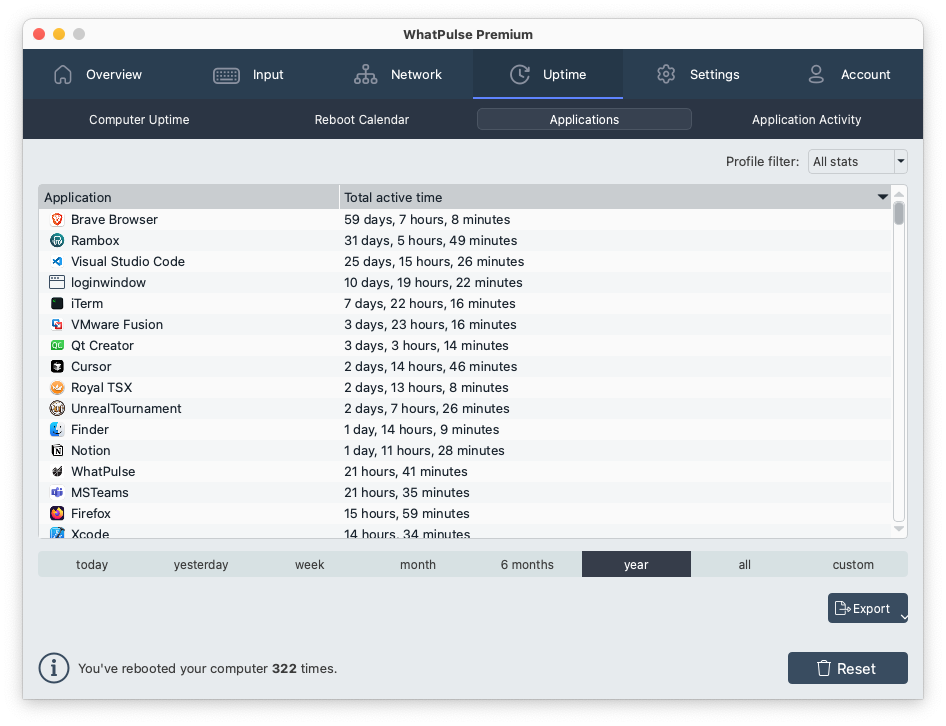
Task: Go to the Network tab label
Action: coord(416,75)
